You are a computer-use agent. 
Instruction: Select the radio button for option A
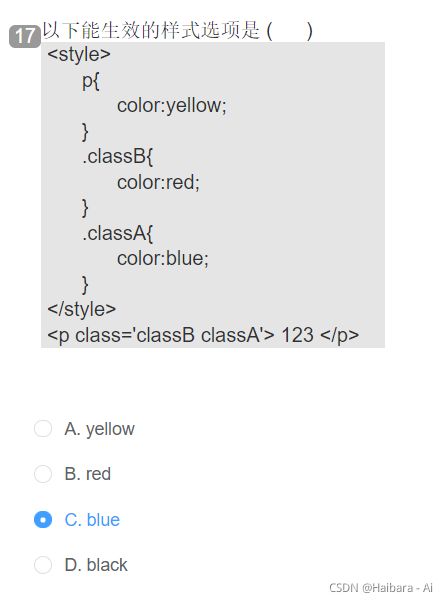pos(43,428)
